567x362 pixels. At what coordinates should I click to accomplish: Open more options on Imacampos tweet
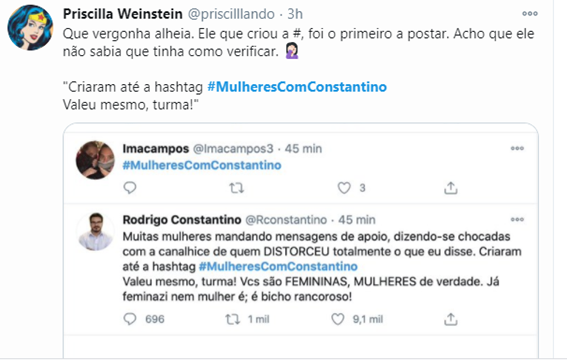(517, 148)
